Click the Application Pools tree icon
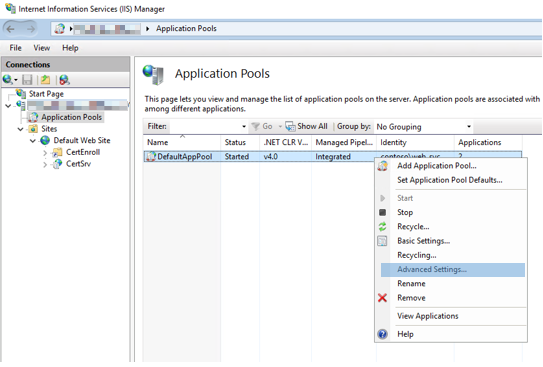The height and width of the screenshot is (367, 543). click(33, 117)
